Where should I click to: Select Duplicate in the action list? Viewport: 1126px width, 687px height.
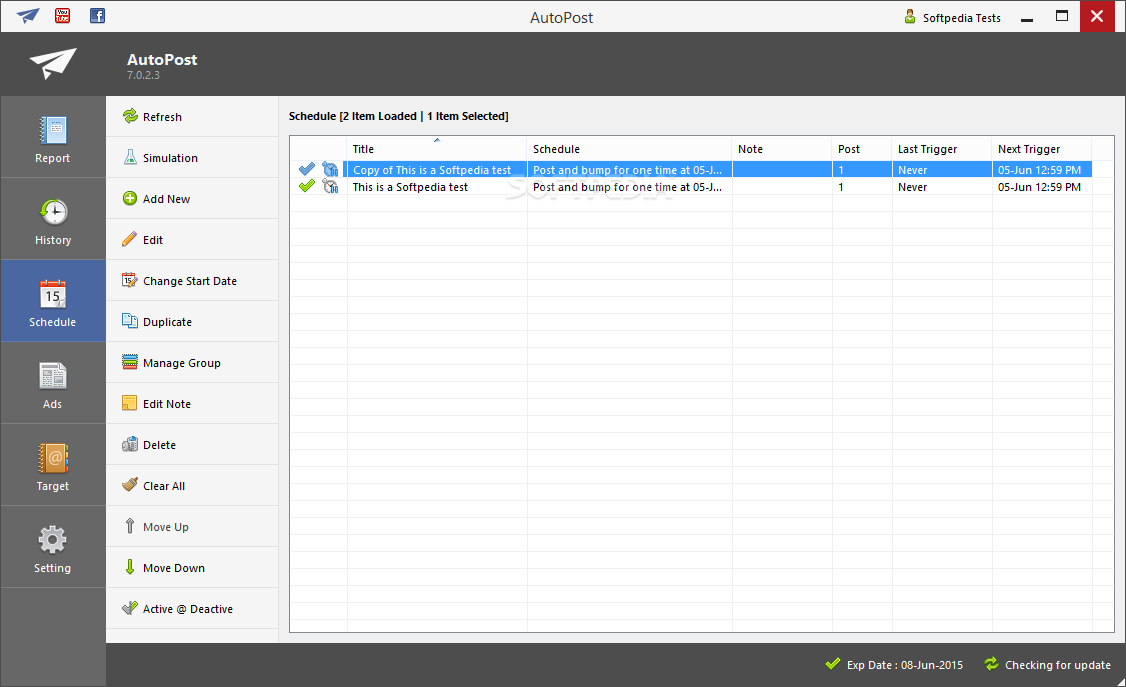click(192, 321)
